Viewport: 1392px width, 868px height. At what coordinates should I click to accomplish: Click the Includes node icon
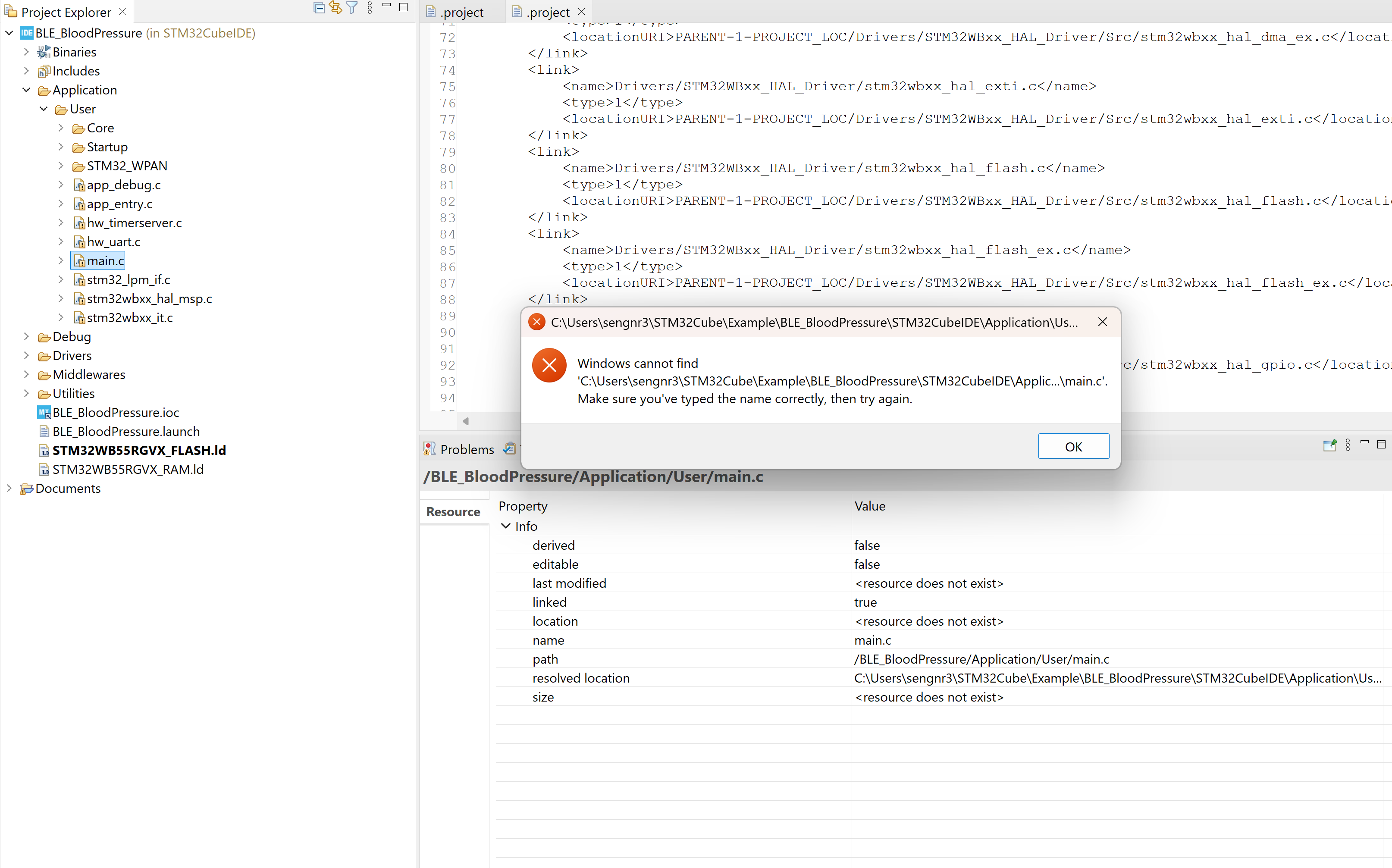point(44,71)
